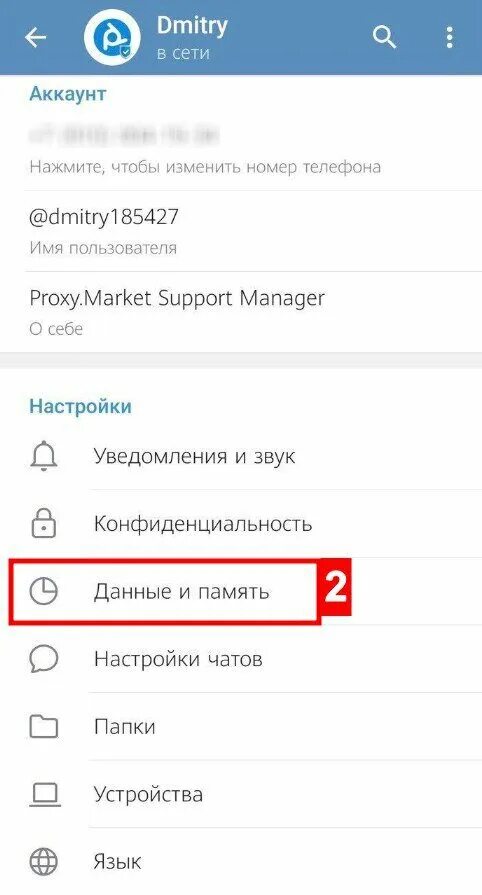Tap the Dmitry name in header

tap(192, 25)
